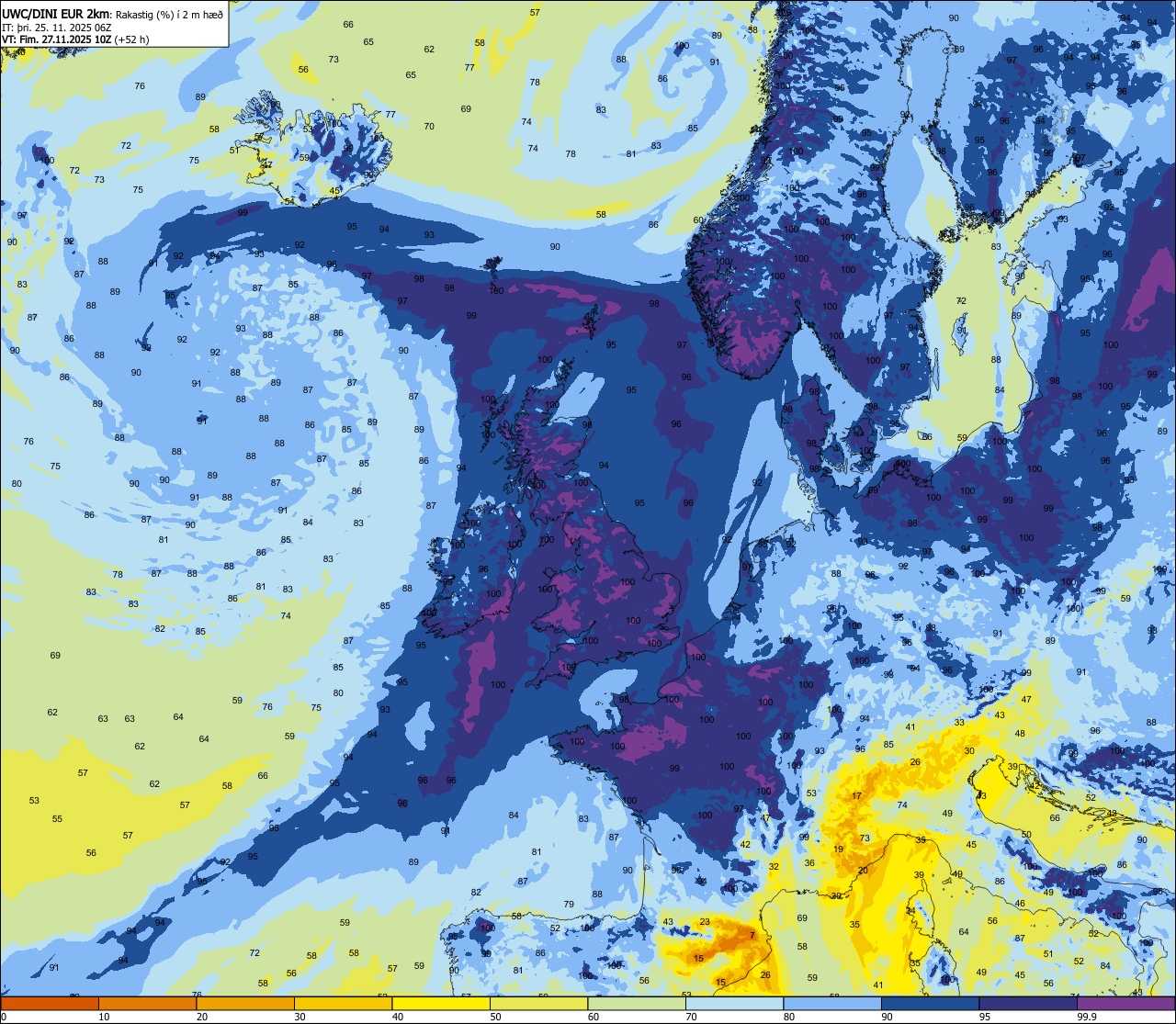Click the legend tick label '80'
This screenshot has height=1024, width=1176.
789,1017
